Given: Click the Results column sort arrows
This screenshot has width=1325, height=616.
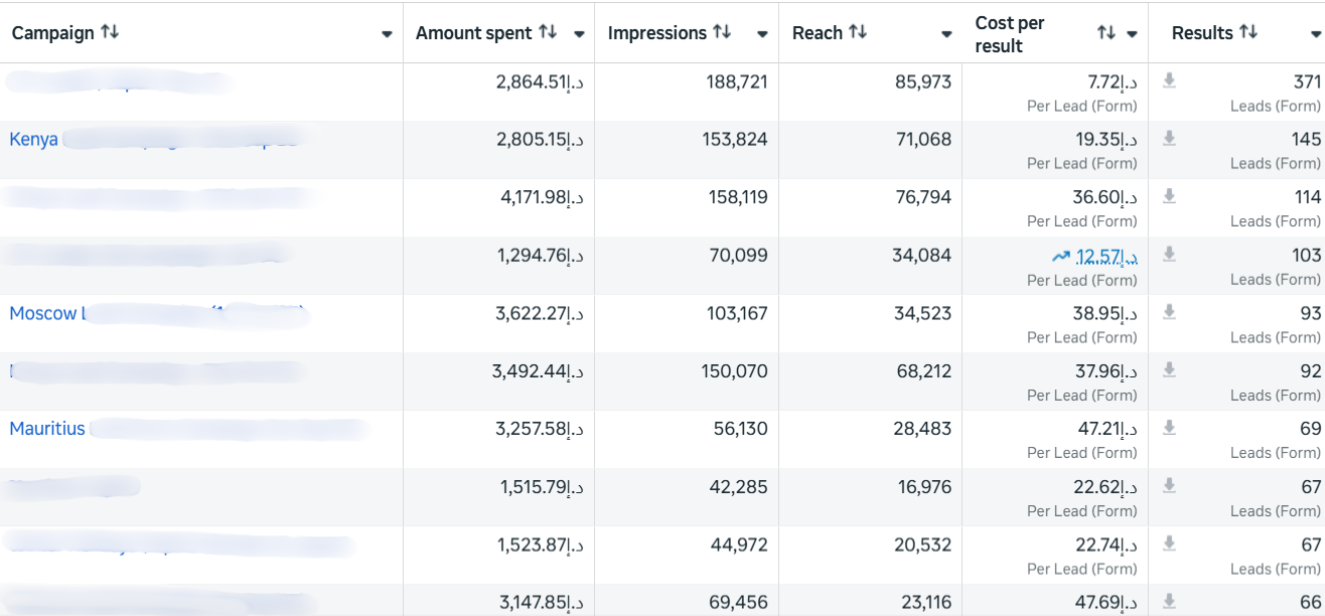Looking at the screenshot, I should pos(1248,33).
